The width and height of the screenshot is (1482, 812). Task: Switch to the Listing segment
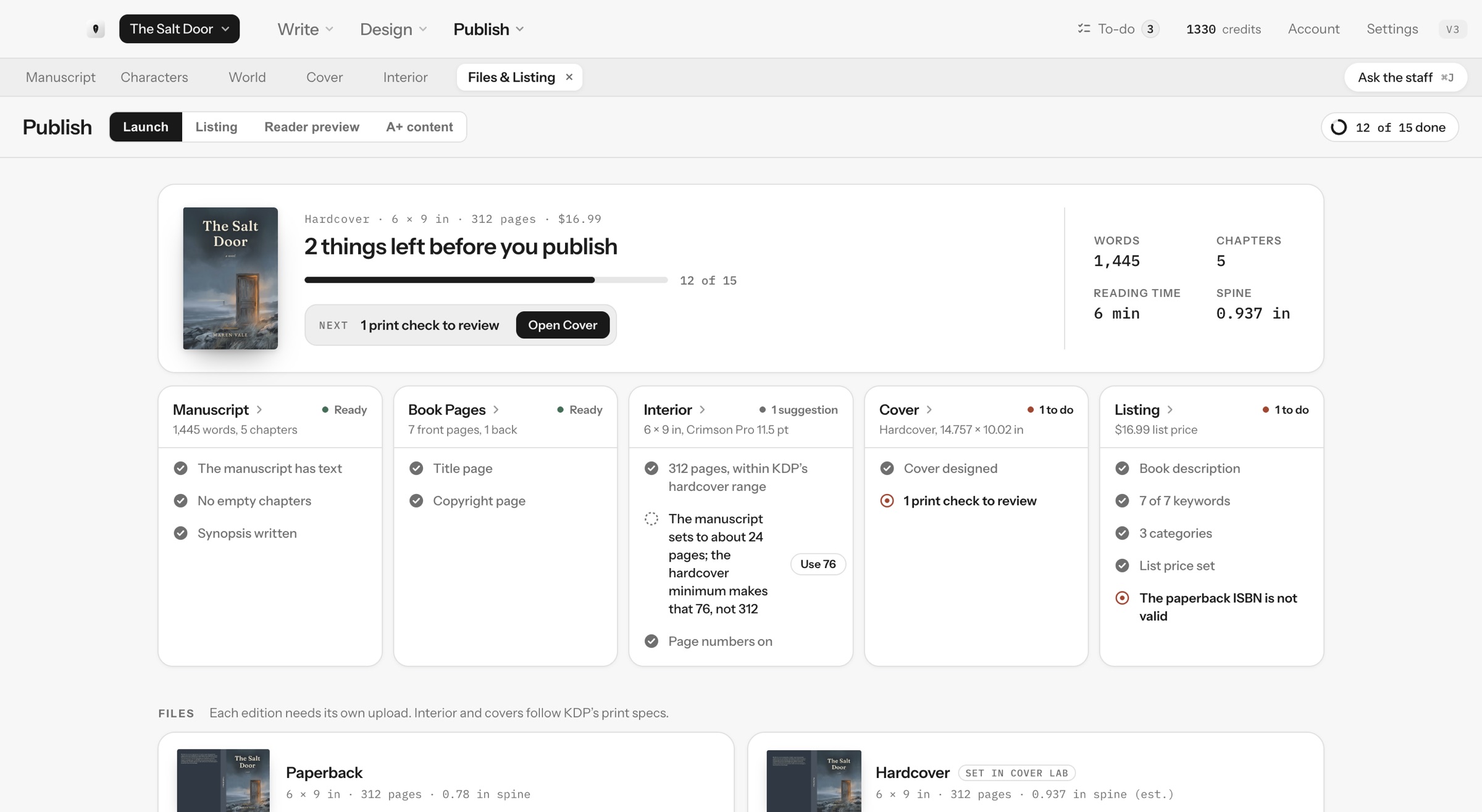[x=216, y=127]
